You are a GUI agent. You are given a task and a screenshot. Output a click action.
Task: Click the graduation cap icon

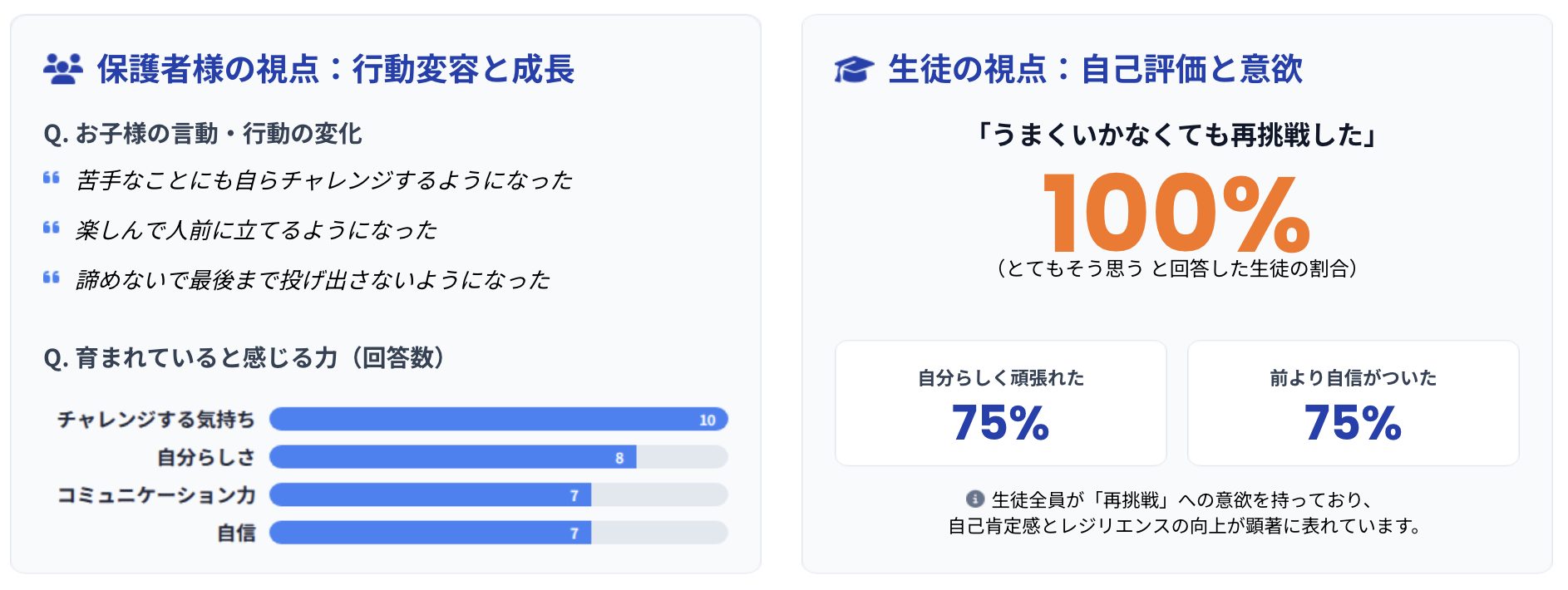854,69
